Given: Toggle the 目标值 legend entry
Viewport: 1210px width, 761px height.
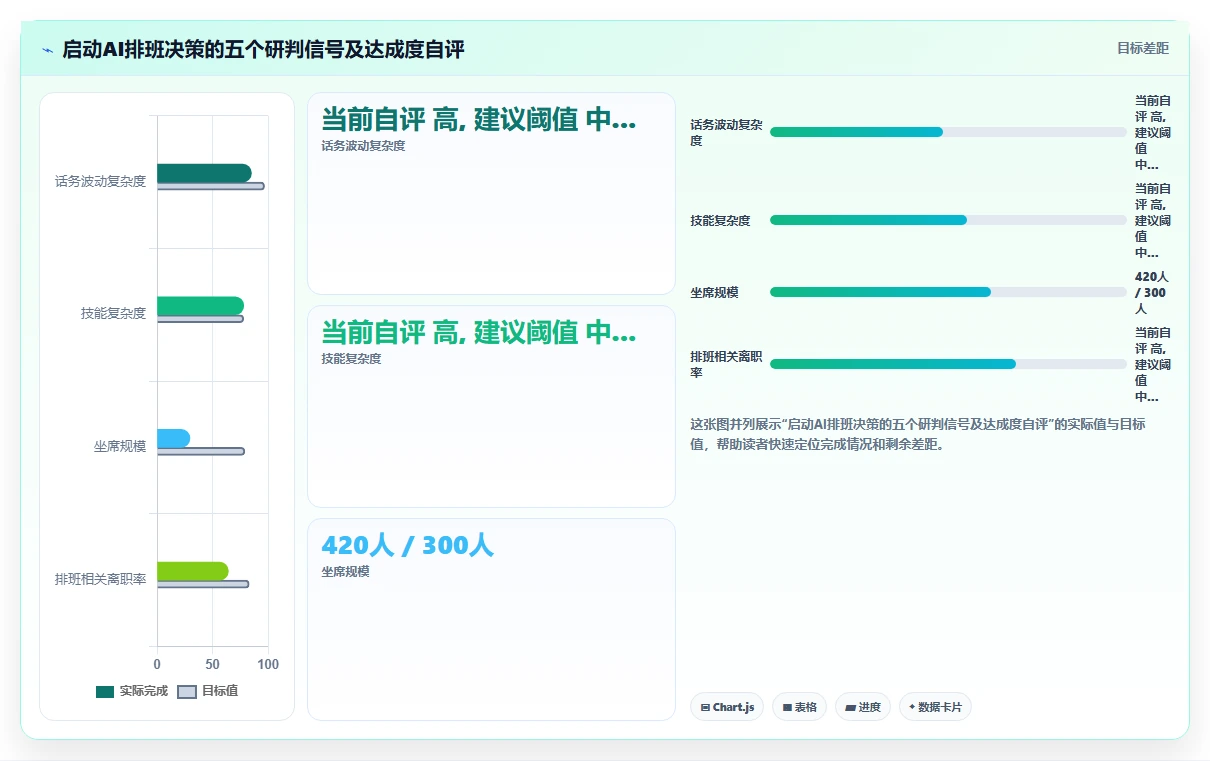Looking at the screenshot, I should pyautogui.click(x=208, y=691).
